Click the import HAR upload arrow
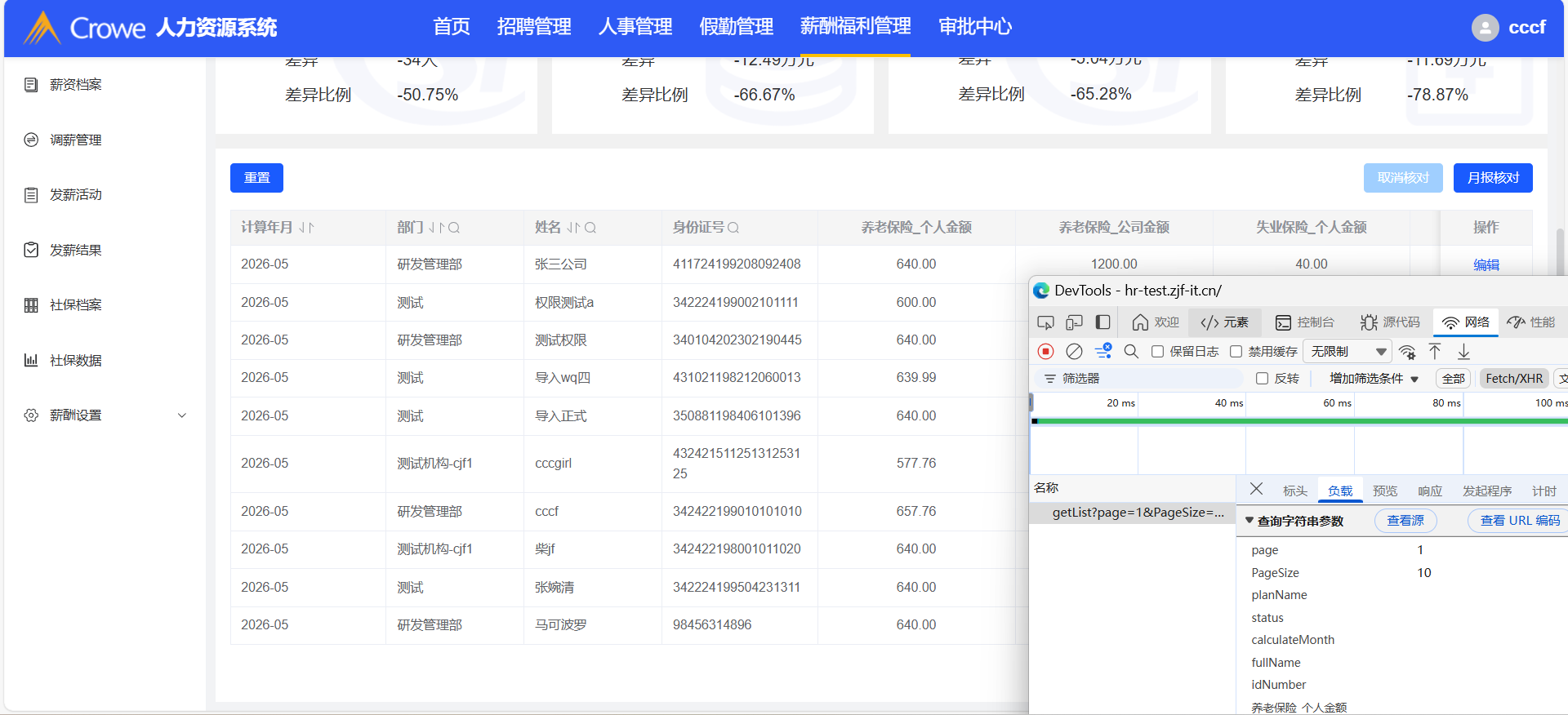Image resolution: width=1568 pixels, height=715 pixels. [1435, 351]
